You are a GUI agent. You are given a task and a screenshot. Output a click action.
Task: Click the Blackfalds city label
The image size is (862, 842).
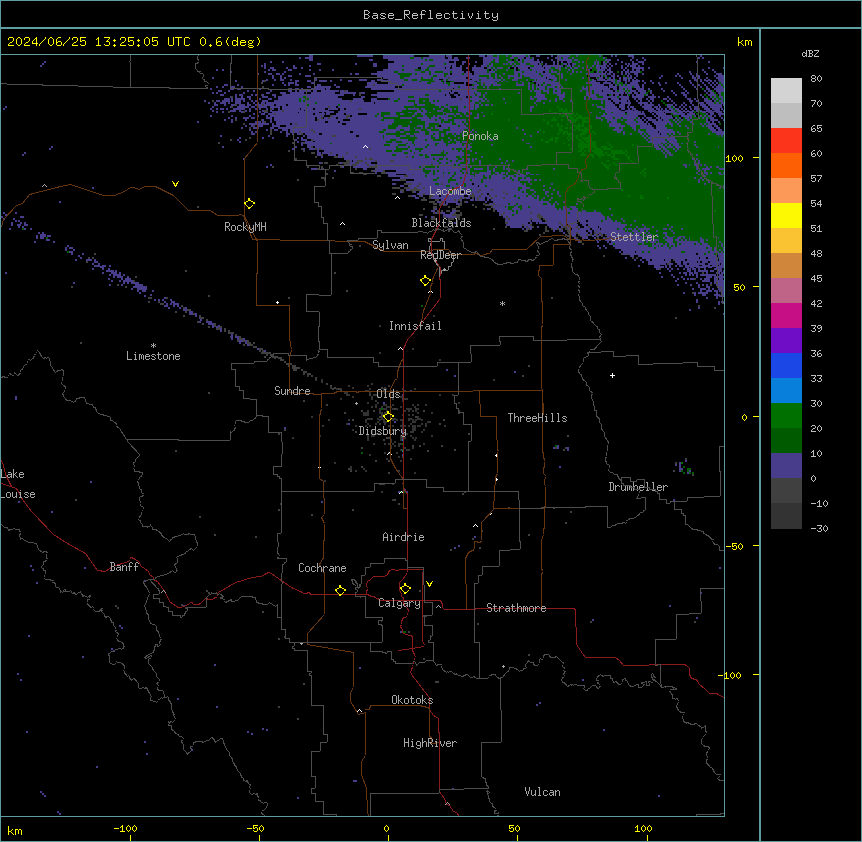[x=441, y=223]
